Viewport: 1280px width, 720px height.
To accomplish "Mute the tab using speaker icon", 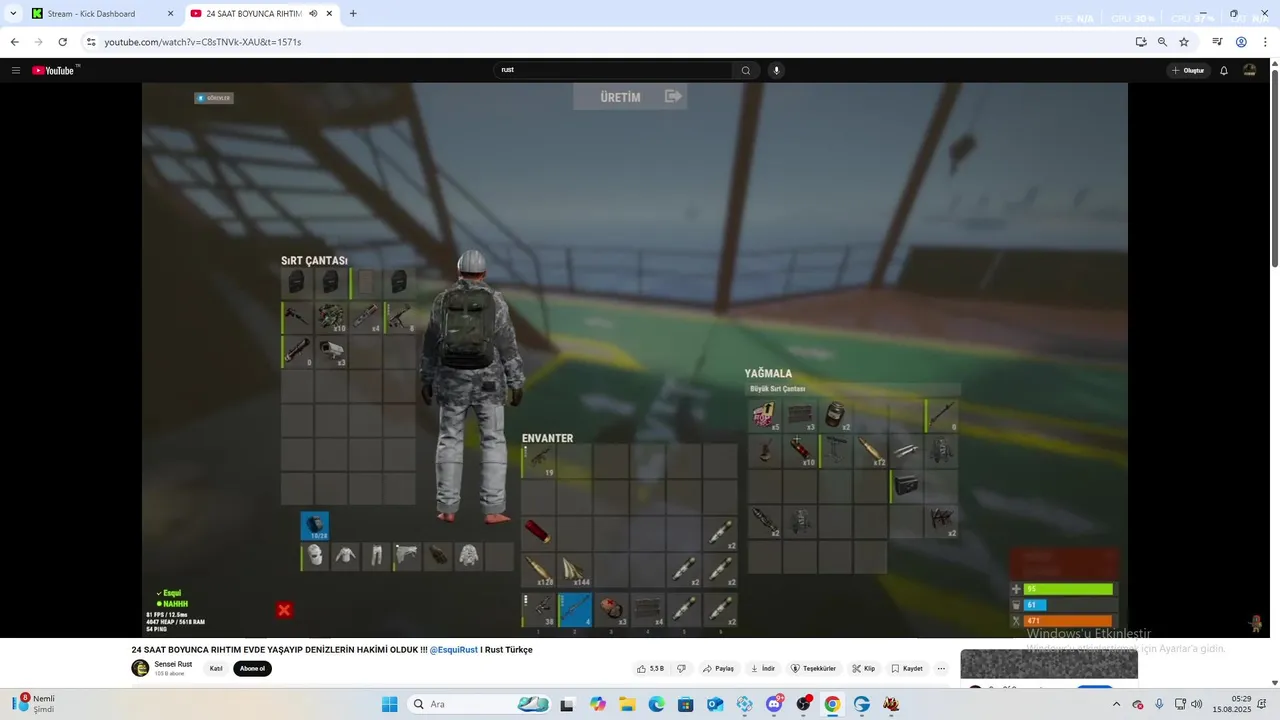I will pyautogui.click(x=313, y=14).
